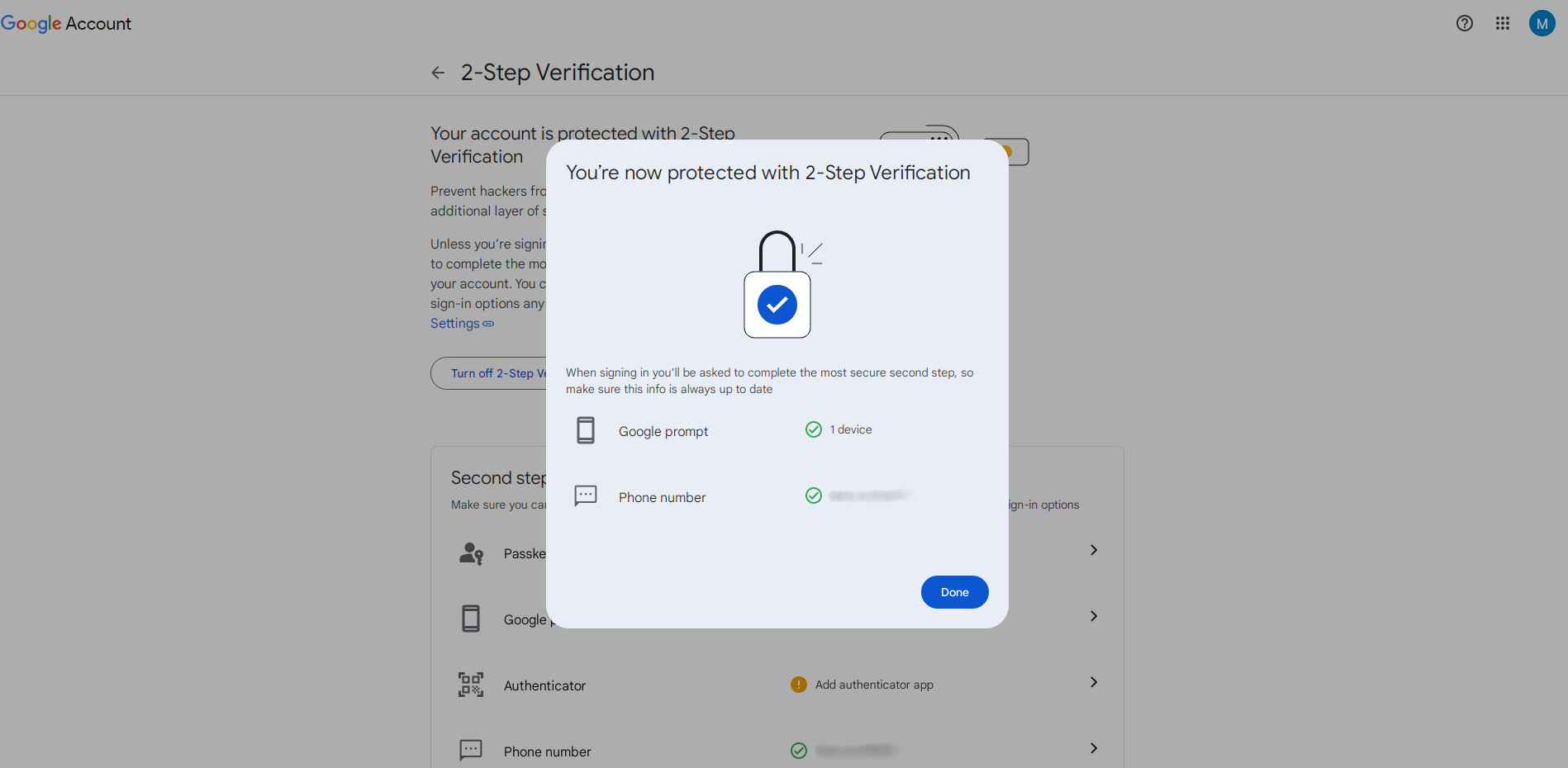Expand the Authenticator row chevron
This screenshot has height=768, width=1568.
(x=1093, y=682)
